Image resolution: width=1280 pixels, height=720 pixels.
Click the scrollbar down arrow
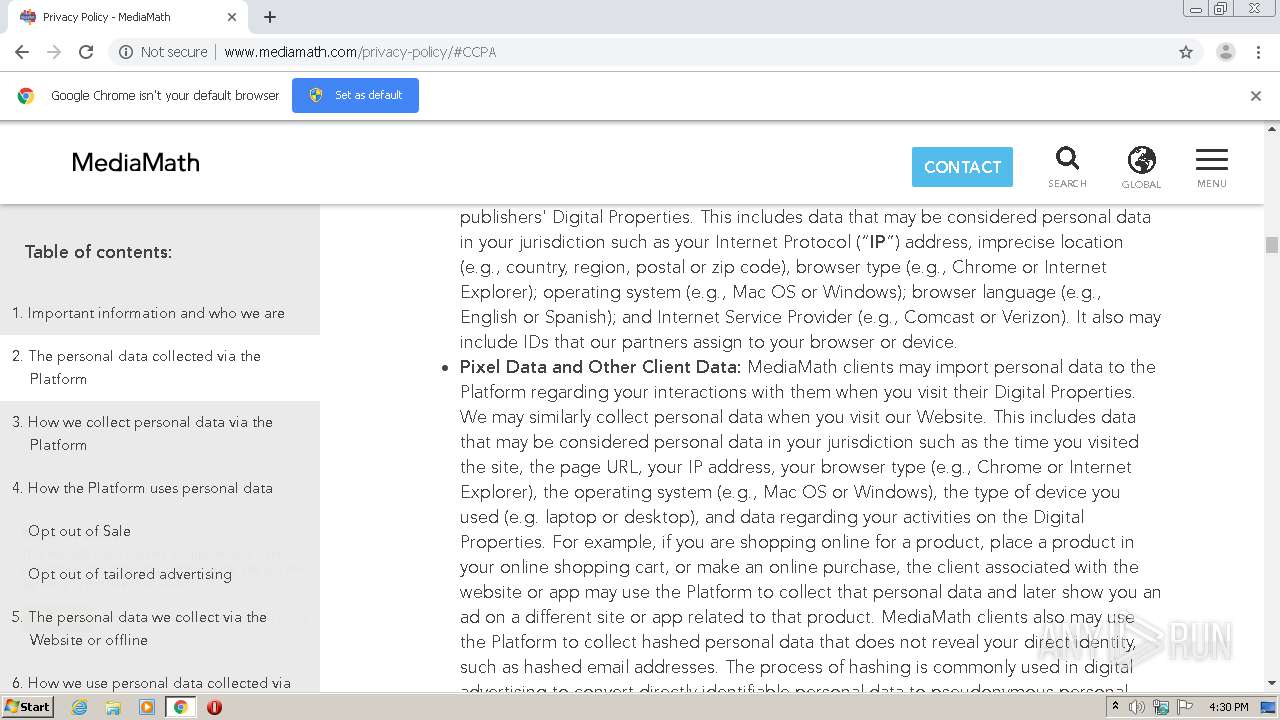coord(1271,683)
